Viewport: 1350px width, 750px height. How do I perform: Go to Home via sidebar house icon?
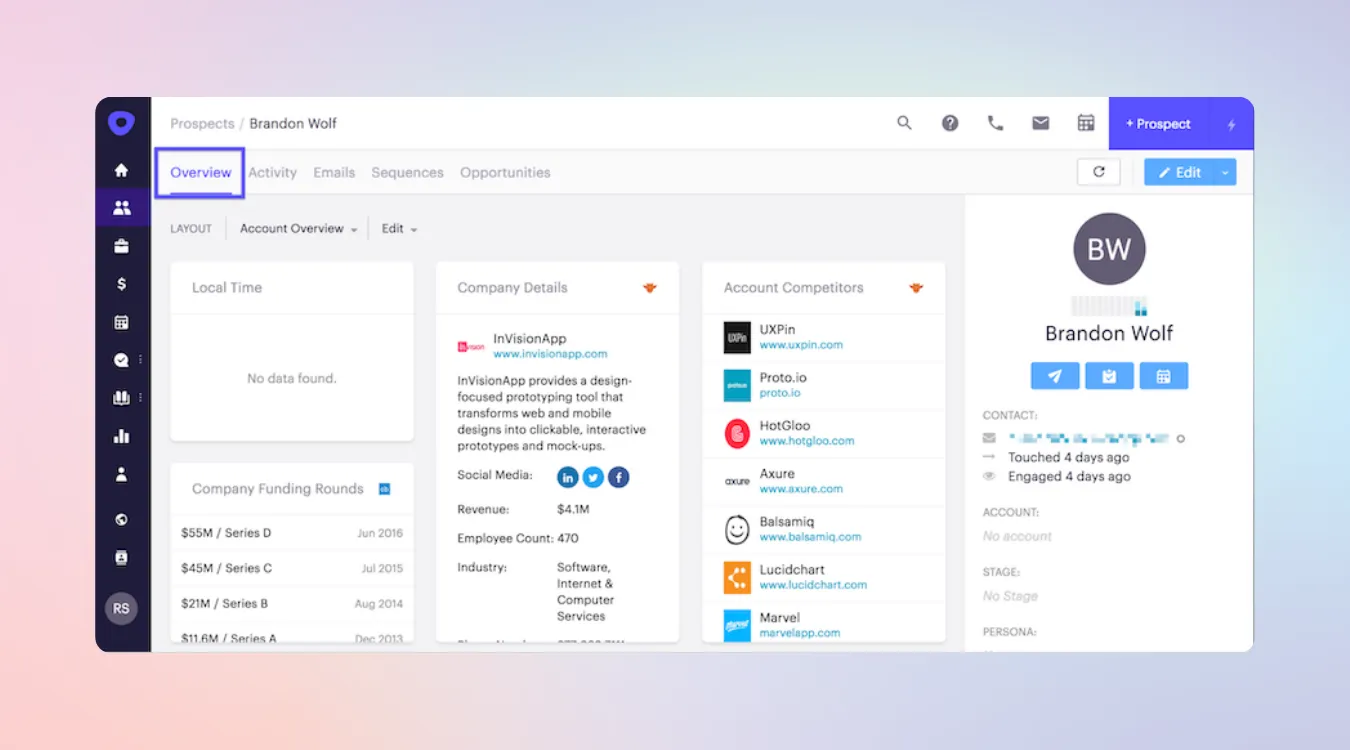tap(122, 170)
